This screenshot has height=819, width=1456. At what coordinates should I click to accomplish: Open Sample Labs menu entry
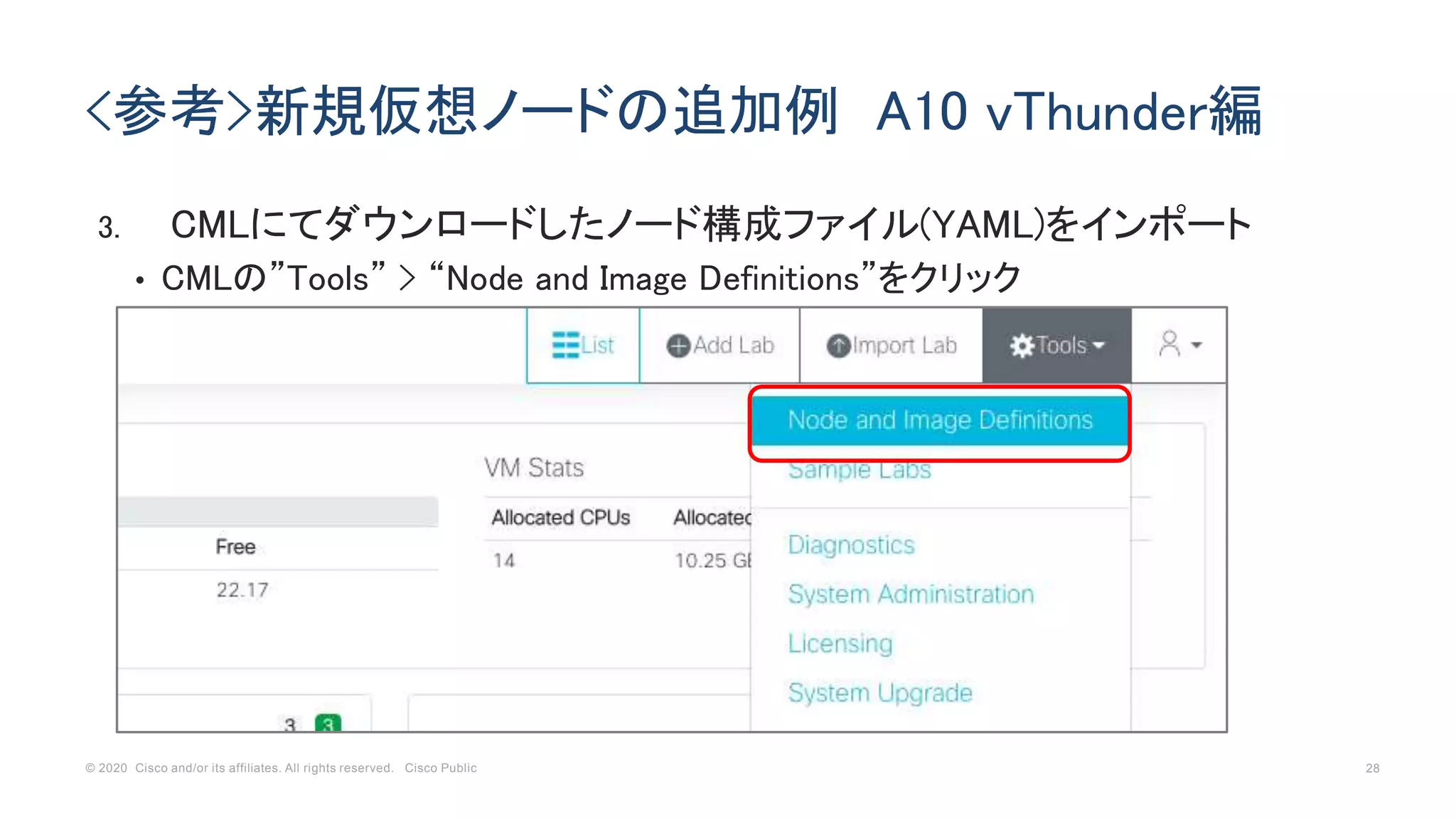[859, 471]
